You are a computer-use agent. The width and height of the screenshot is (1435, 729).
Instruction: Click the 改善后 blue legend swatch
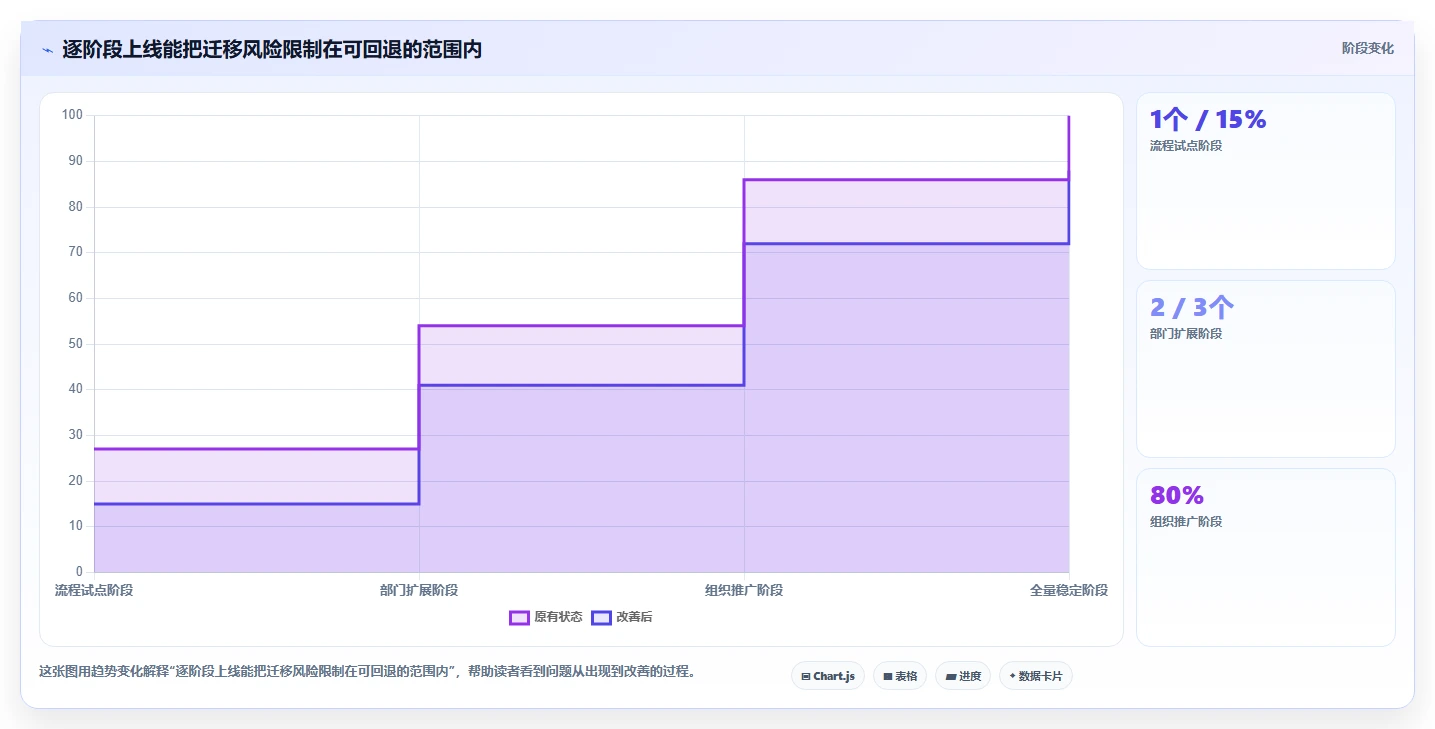click(x=601, y=617)
